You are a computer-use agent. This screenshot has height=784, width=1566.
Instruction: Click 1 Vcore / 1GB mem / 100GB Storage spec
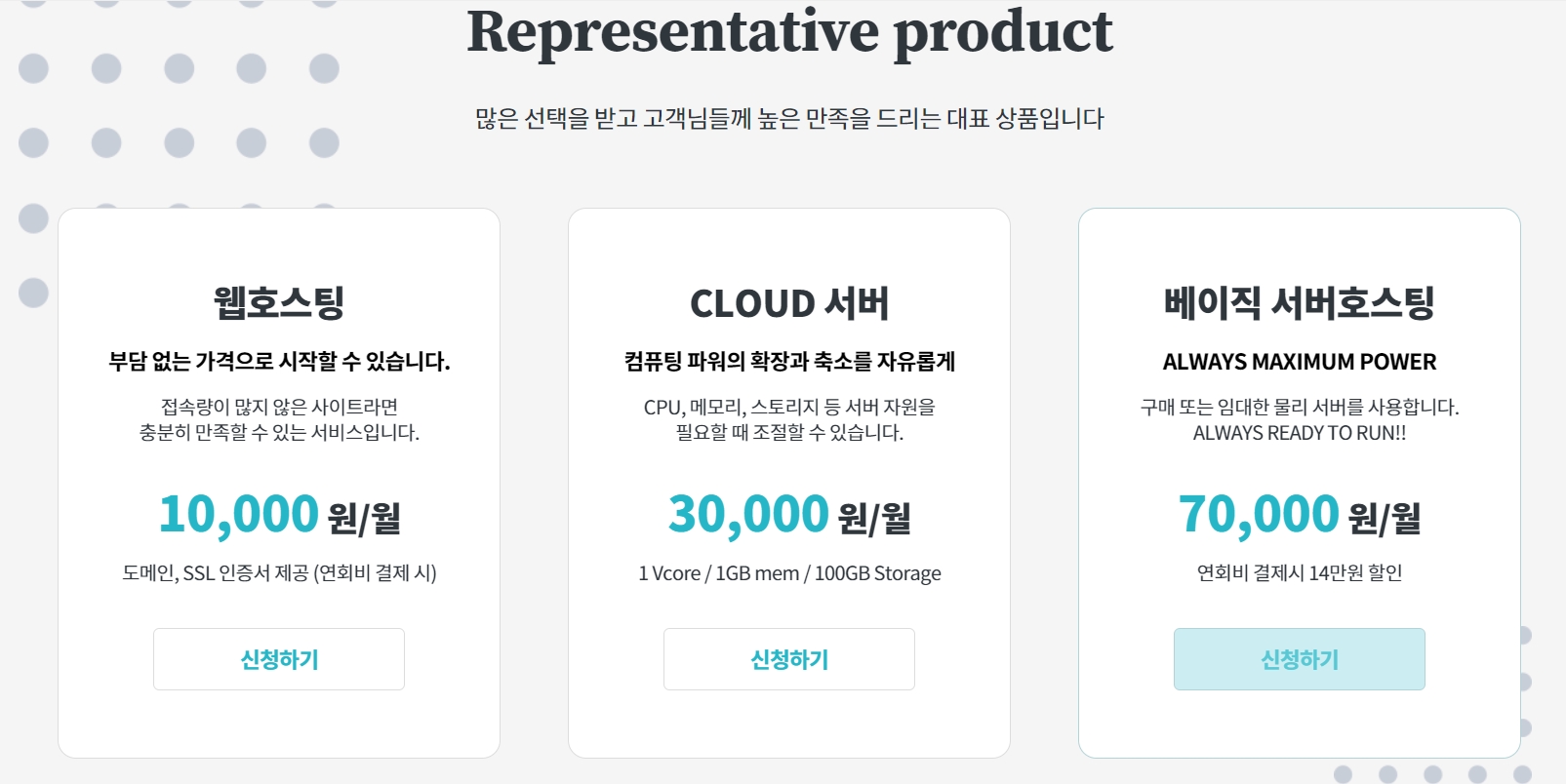789,573
